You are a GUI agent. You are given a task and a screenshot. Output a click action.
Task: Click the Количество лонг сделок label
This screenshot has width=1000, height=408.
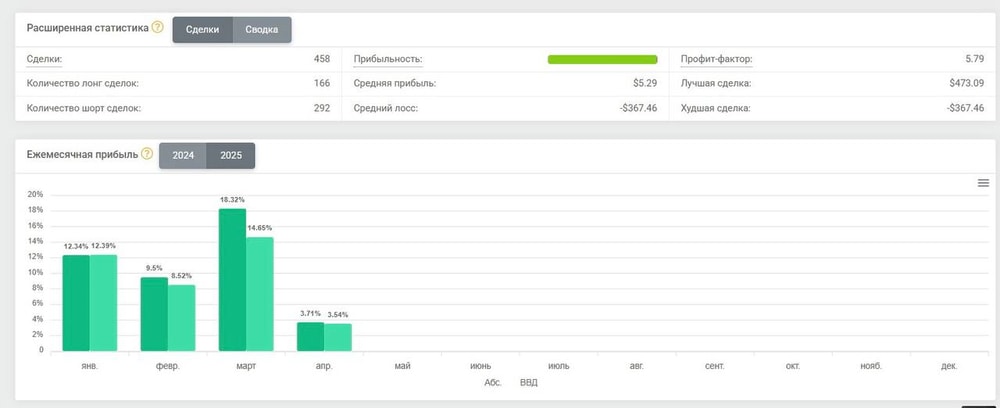[82, 83]
